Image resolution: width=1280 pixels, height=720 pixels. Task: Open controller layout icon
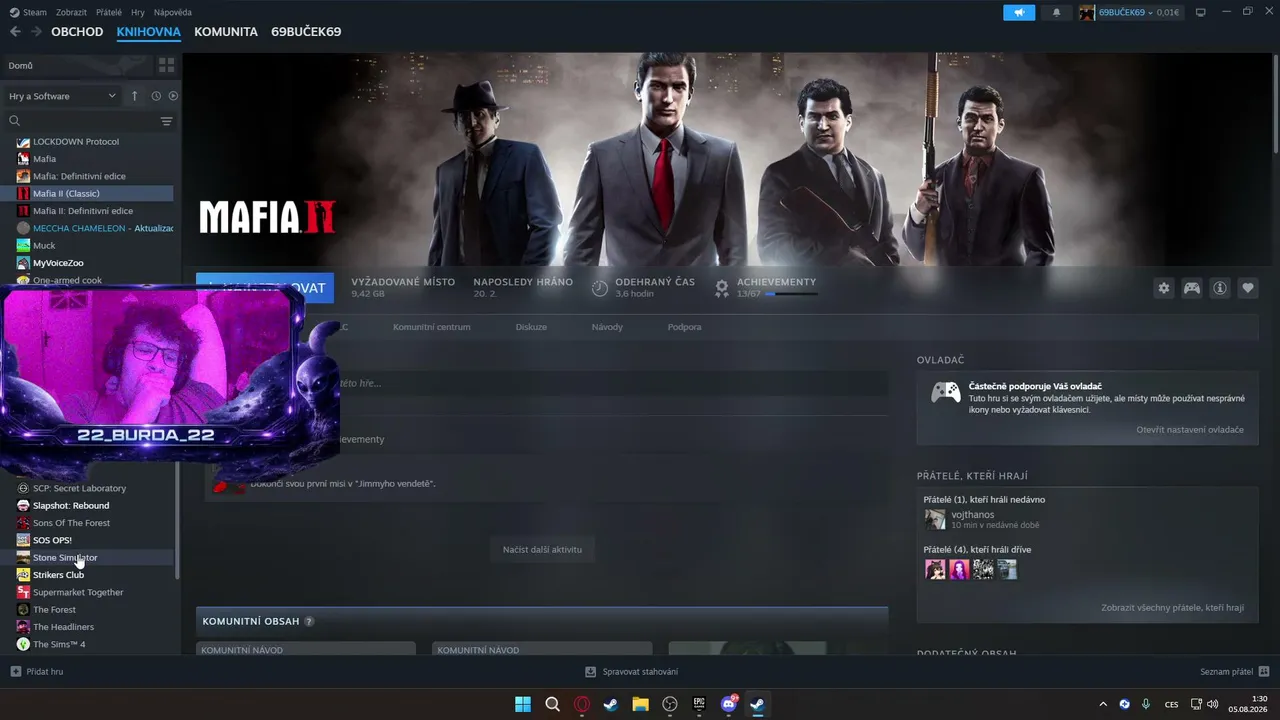[1192, 288]
